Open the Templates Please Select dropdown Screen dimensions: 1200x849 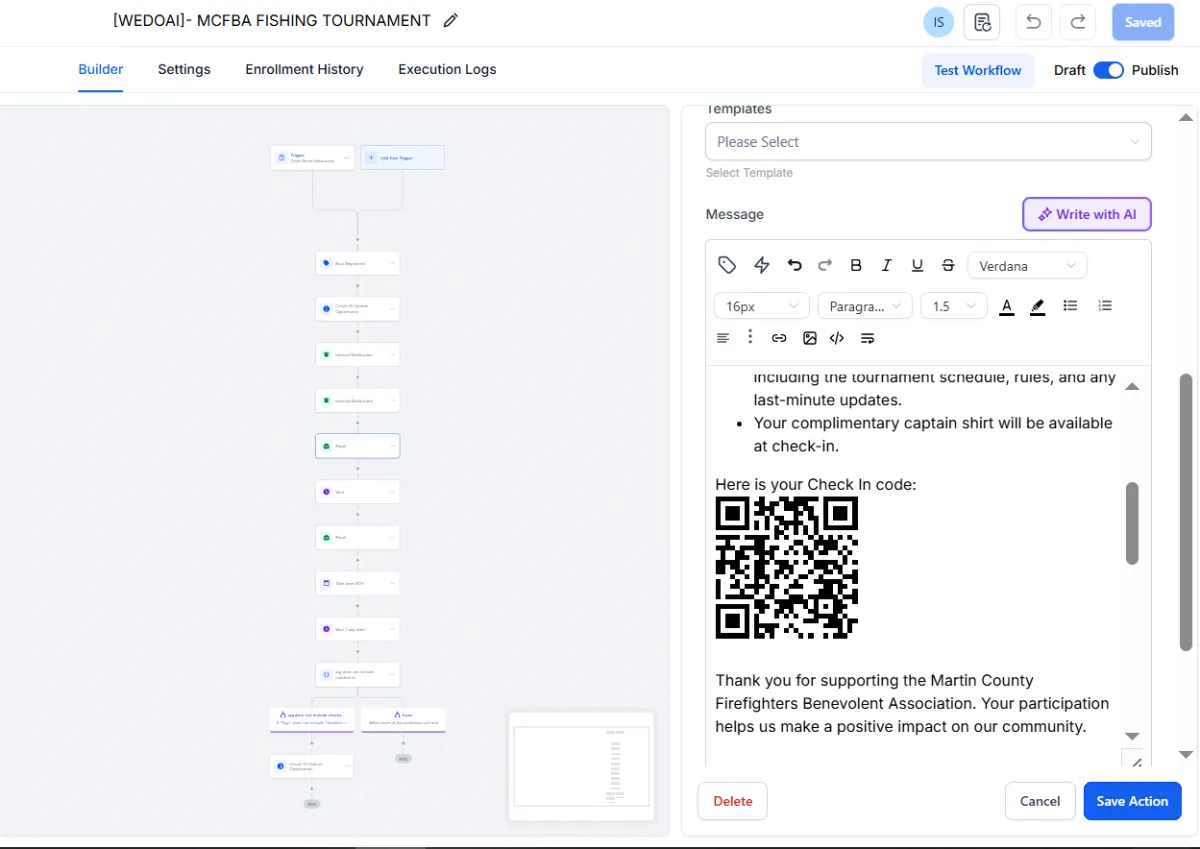(x=928, y=142)
